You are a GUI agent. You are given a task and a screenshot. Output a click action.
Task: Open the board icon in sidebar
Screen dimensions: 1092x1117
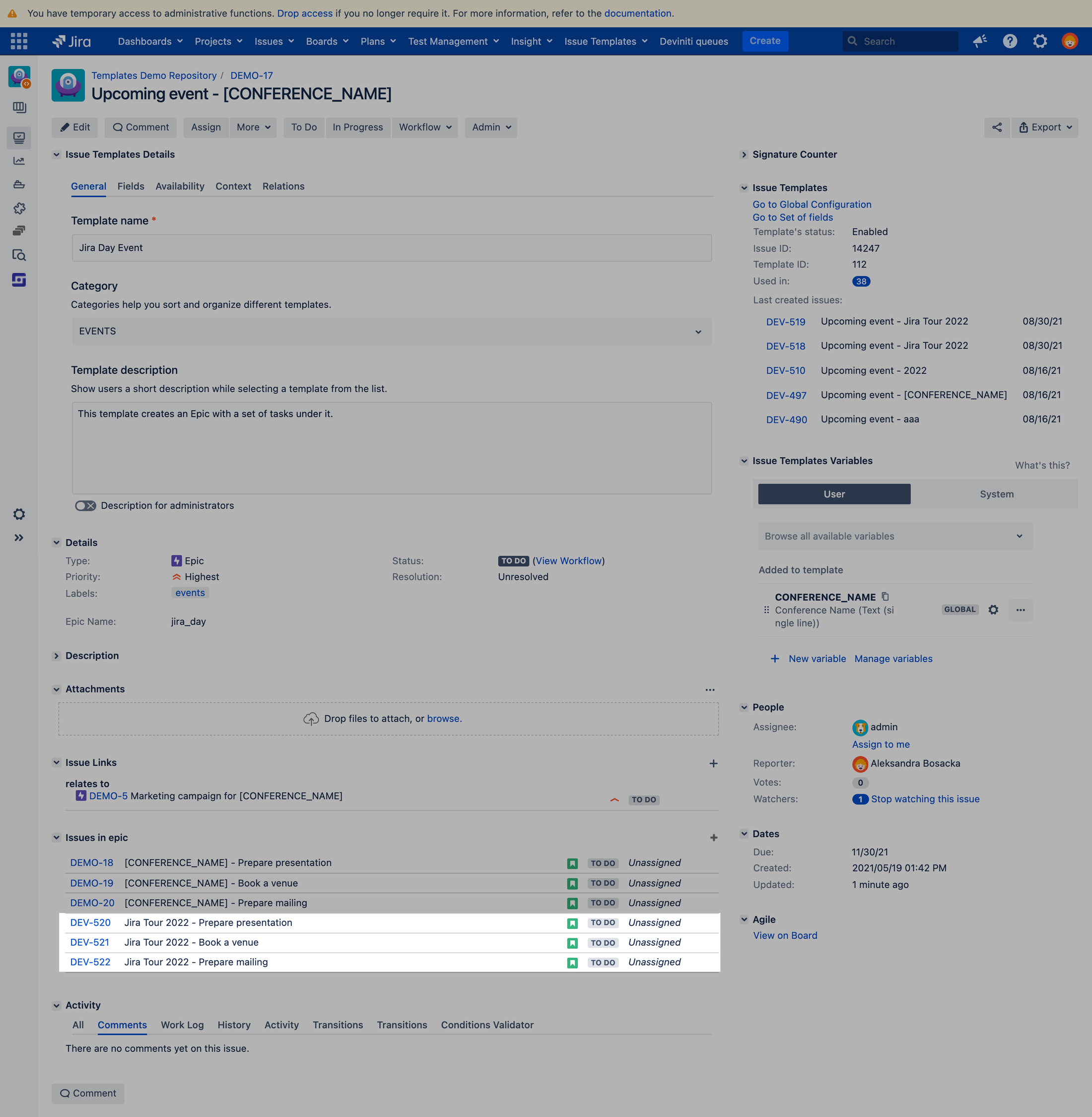[19, 107]
